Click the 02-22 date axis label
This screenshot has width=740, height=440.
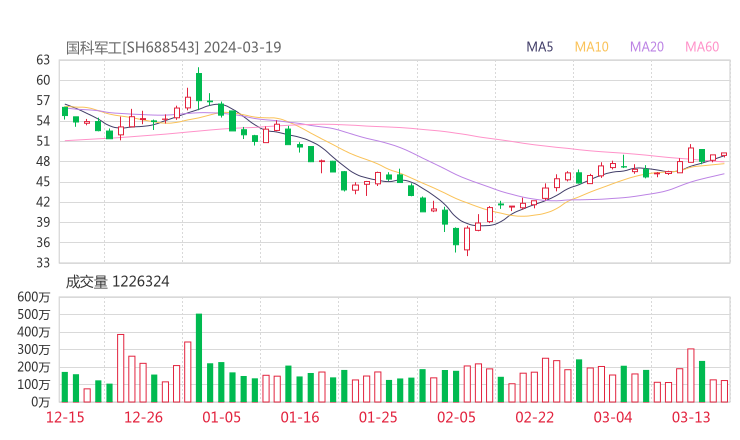[534, 417]
